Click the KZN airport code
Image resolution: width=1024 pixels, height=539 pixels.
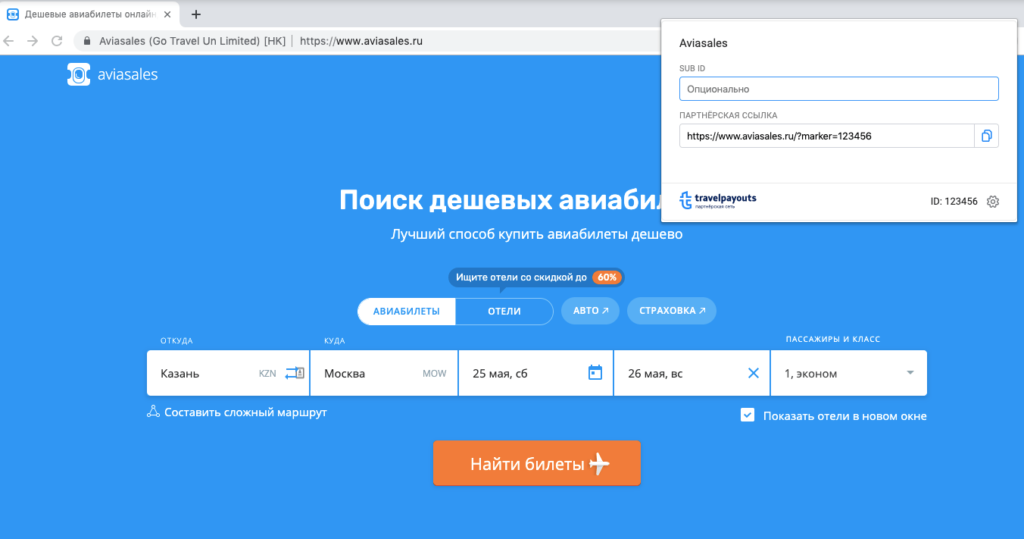tap(267, 374)
